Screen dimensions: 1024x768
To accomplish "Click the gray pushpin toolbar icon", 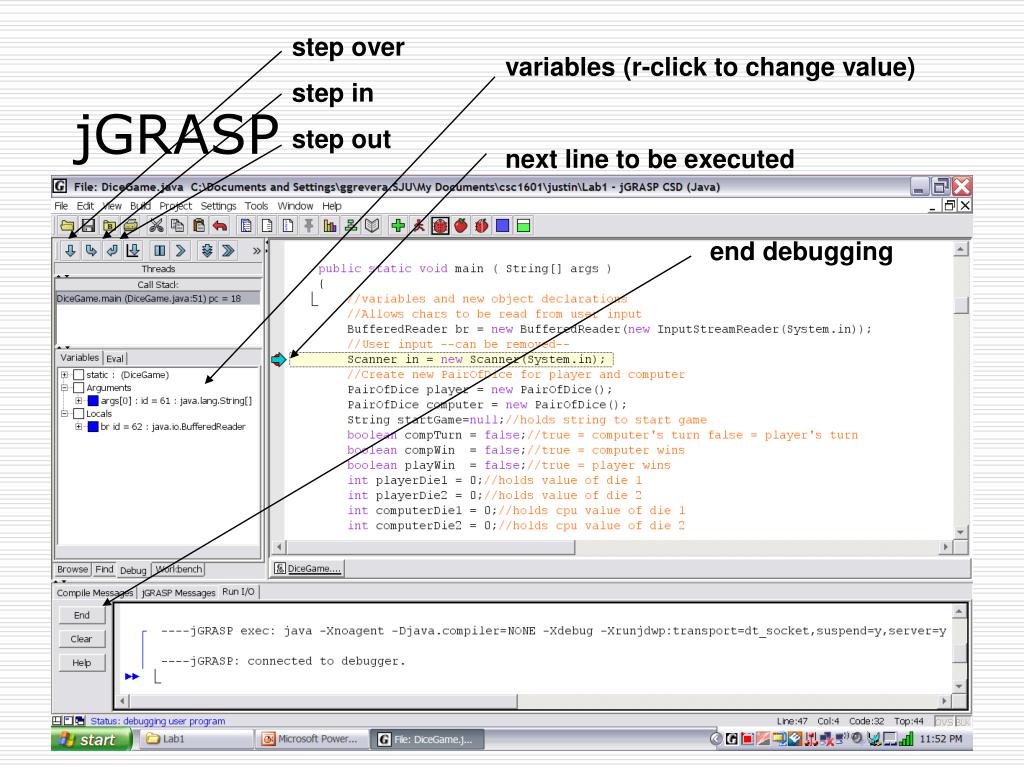I will coord(309,226).
